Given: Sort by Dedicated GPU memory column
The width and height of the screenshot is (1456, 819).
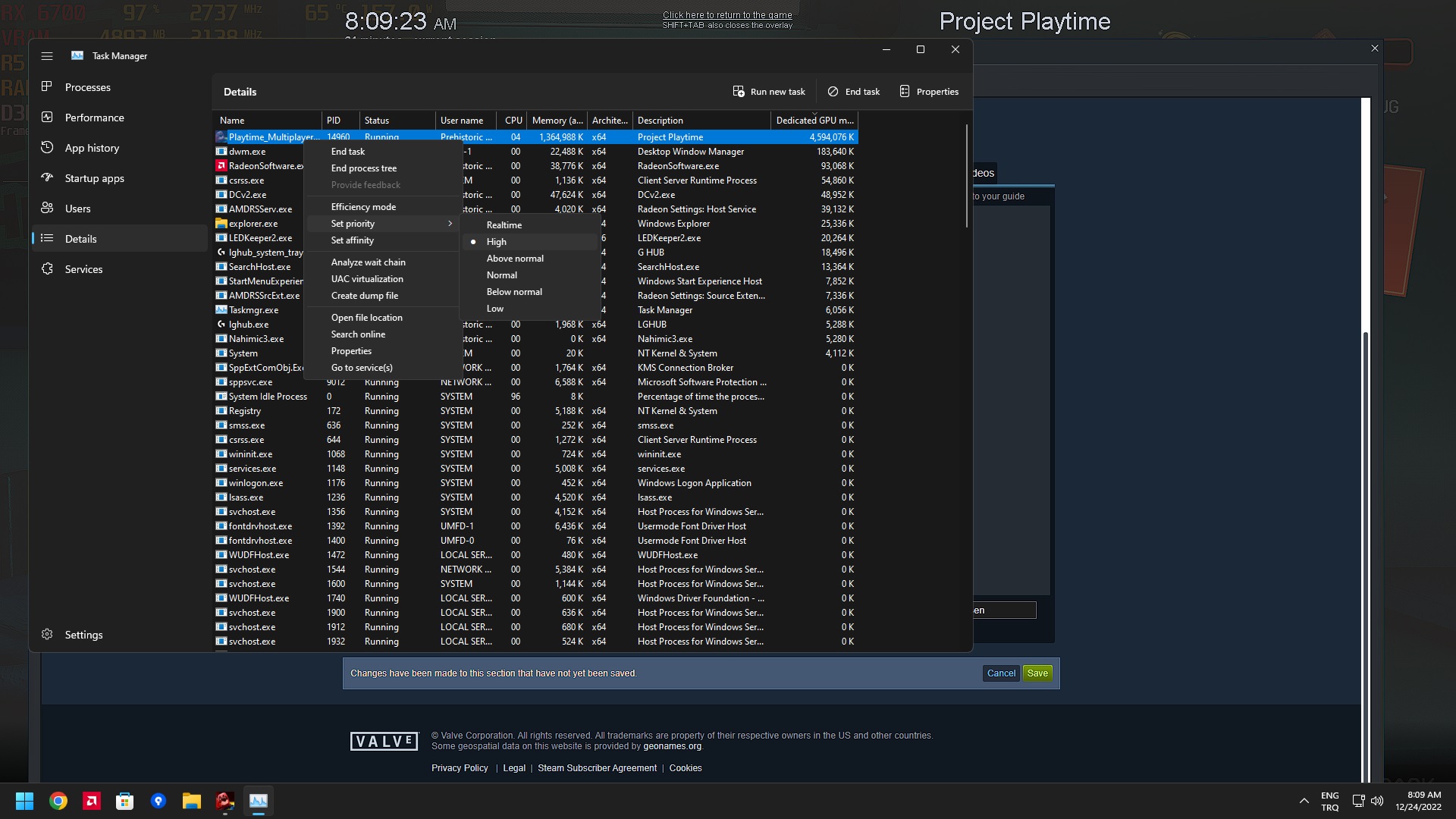Looking at the screenshot, I should [814, 120].
